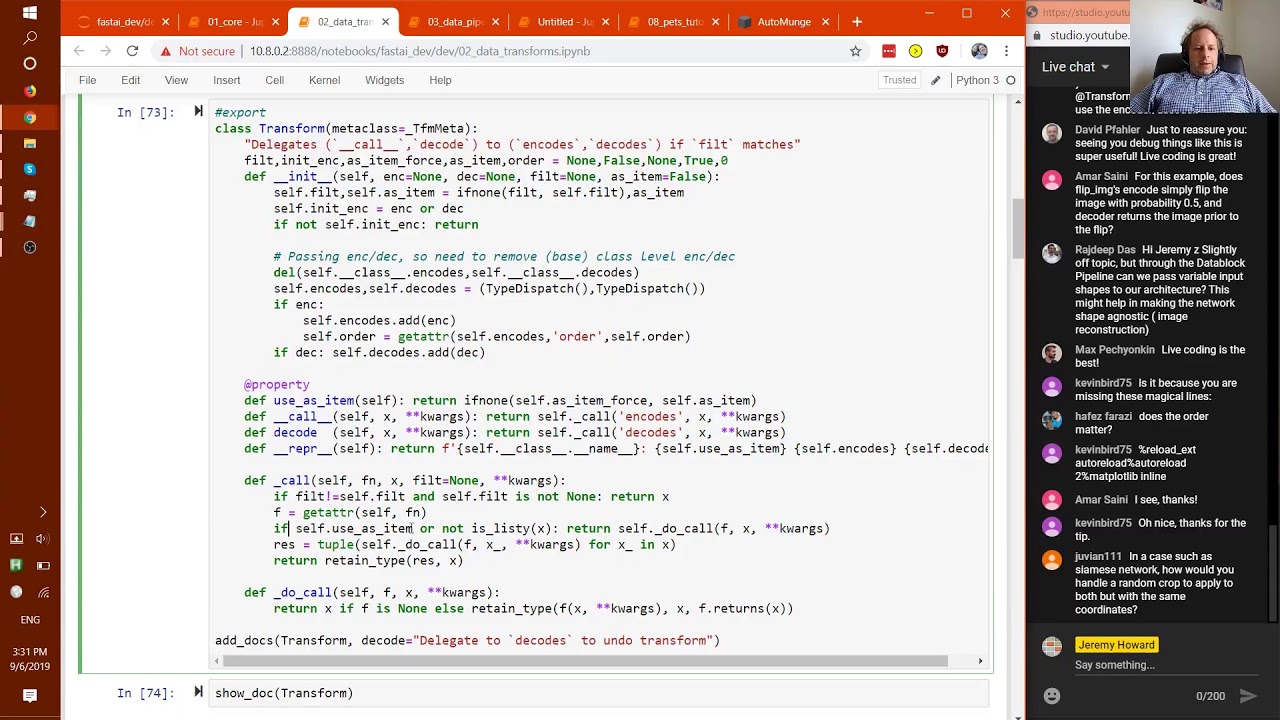Open the chat emoji picker
The image size is (1280, 720).
click(x=1052, y=696)
